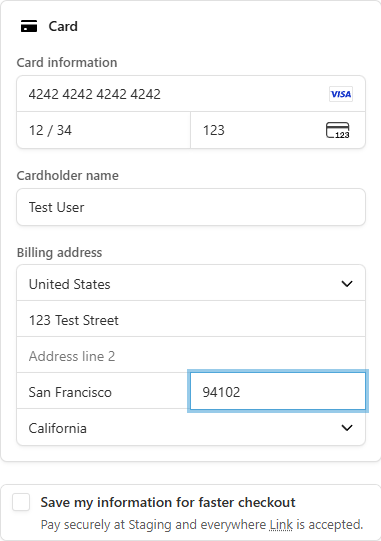
Task: Click the address field 123 Test Street
Action: coord(191,319)
